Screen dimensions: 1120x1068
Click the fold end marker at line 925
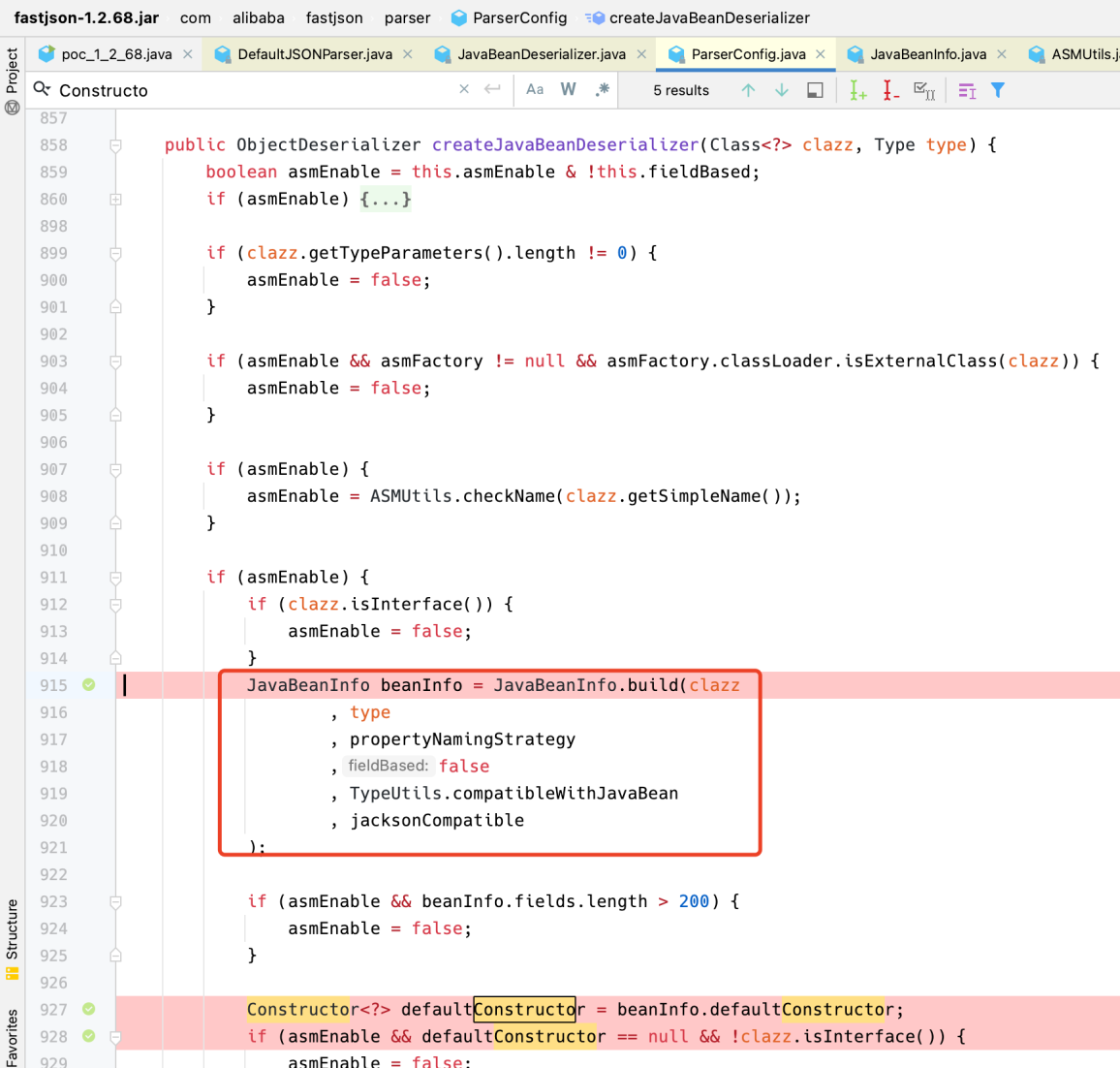tap(115, 956)
